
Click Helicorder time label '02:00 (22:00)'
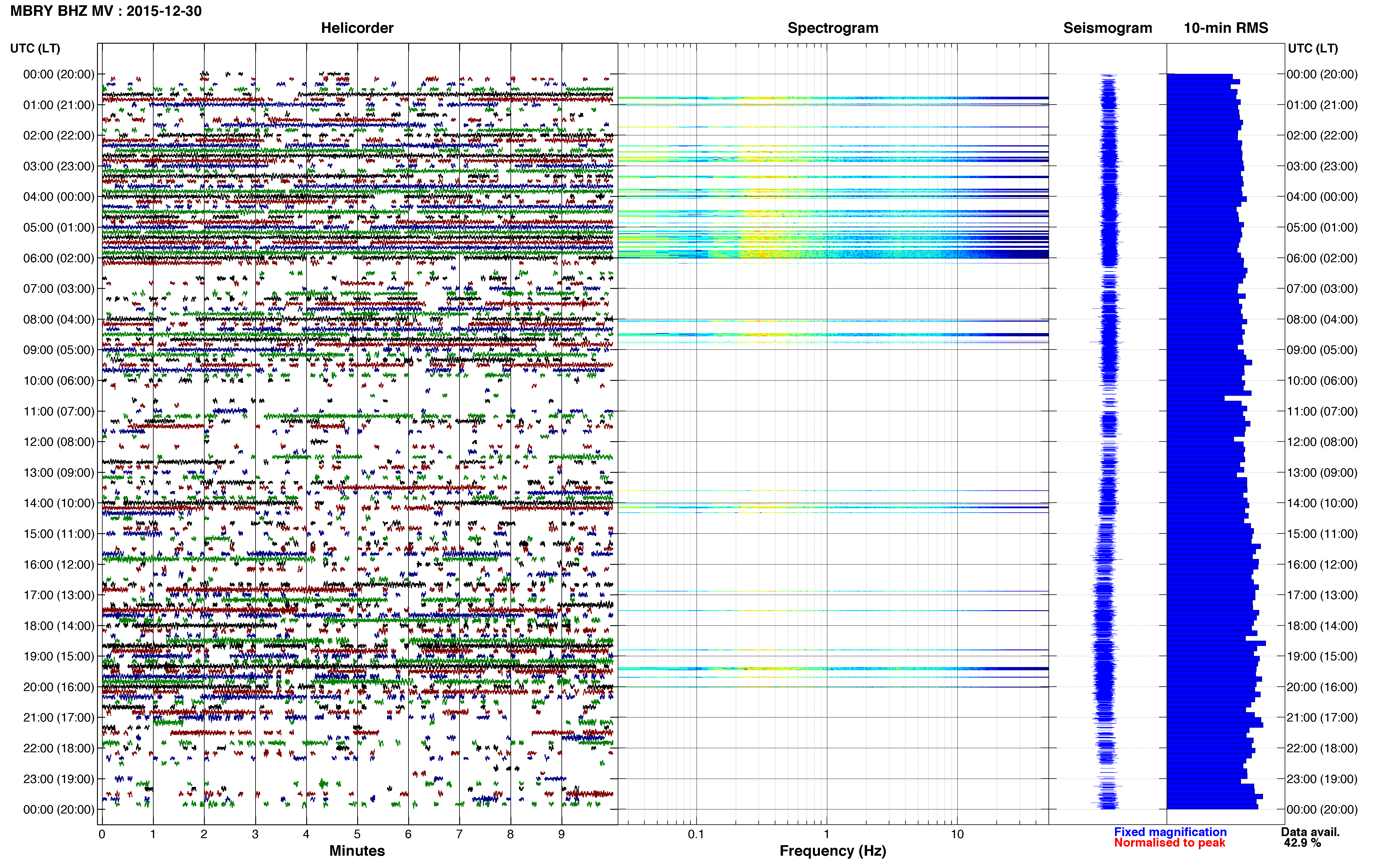[x=59, y=135]
